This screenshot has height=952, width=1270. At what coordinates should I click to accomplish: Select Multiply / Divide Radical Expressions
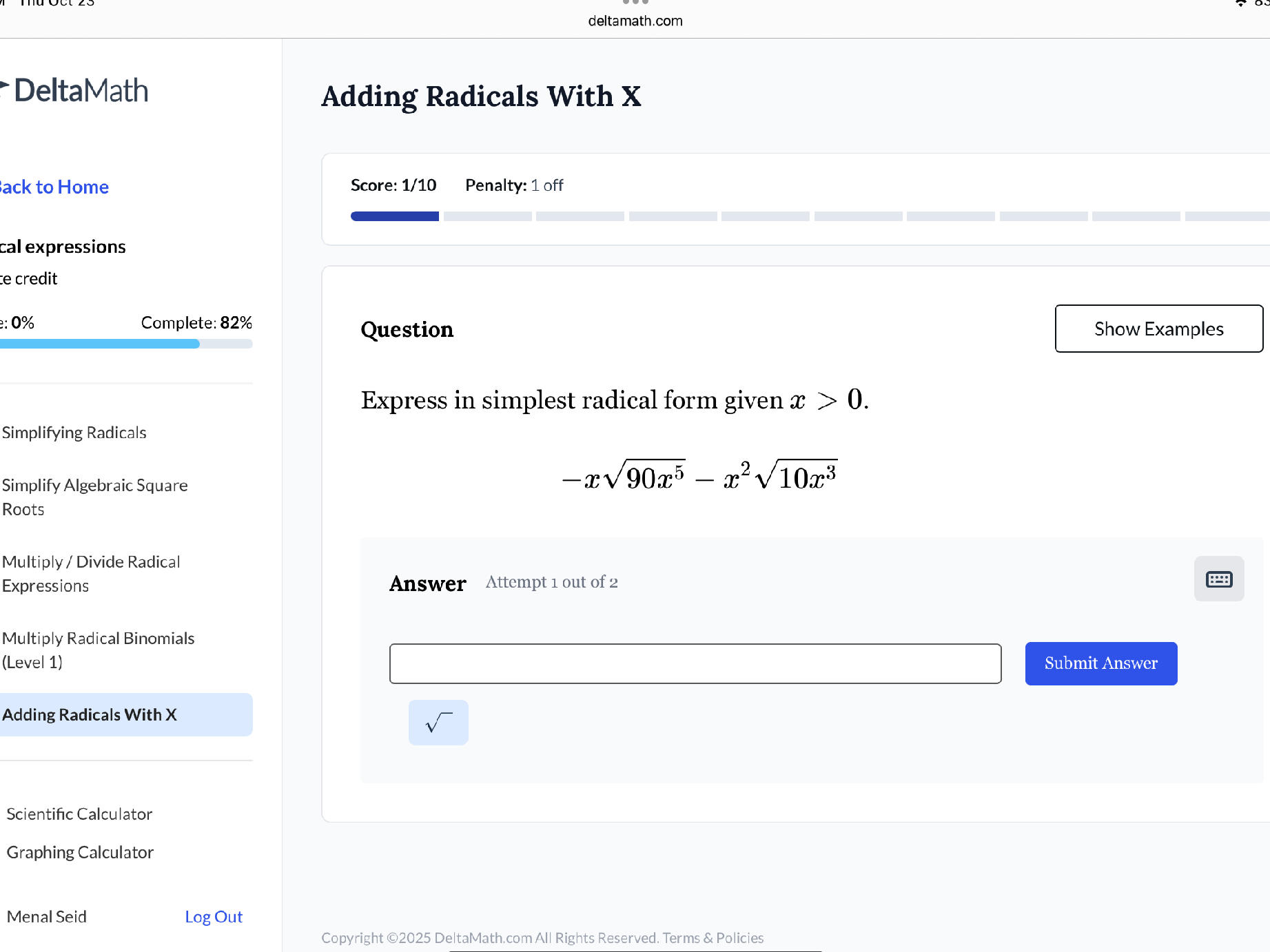(90, 573)
